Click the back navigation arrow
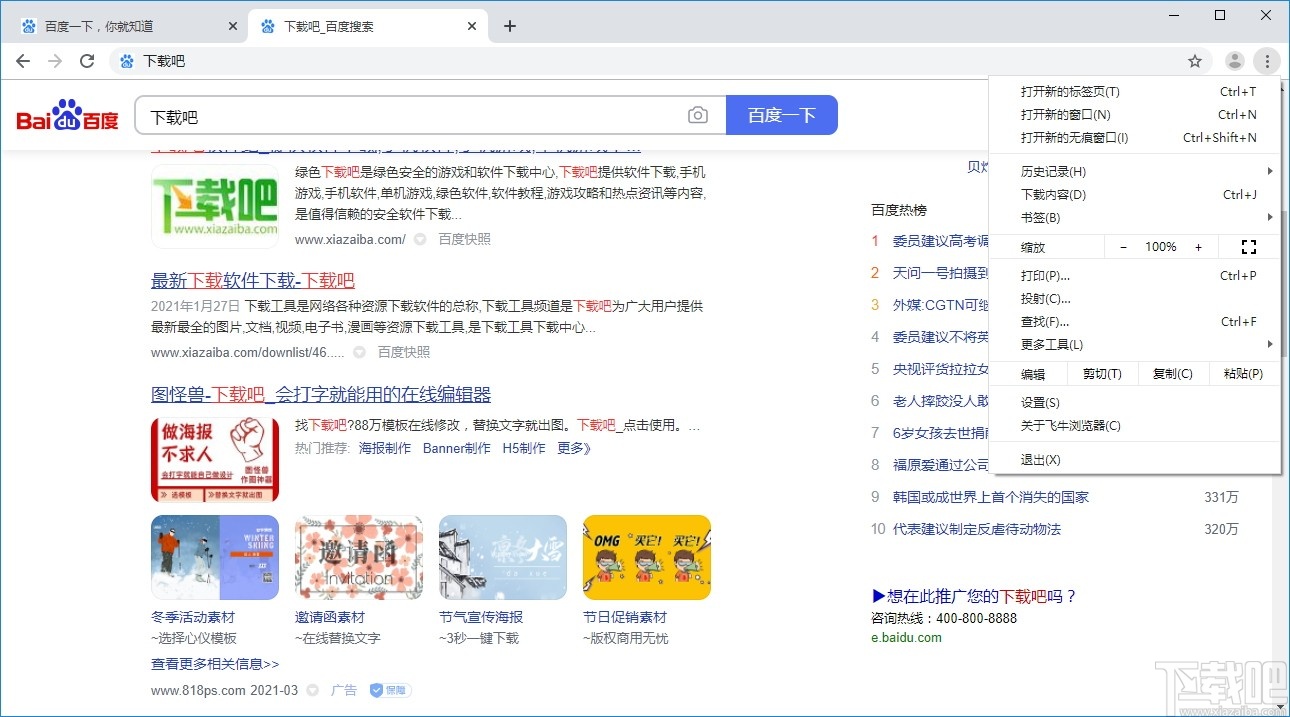 (22, 60)
